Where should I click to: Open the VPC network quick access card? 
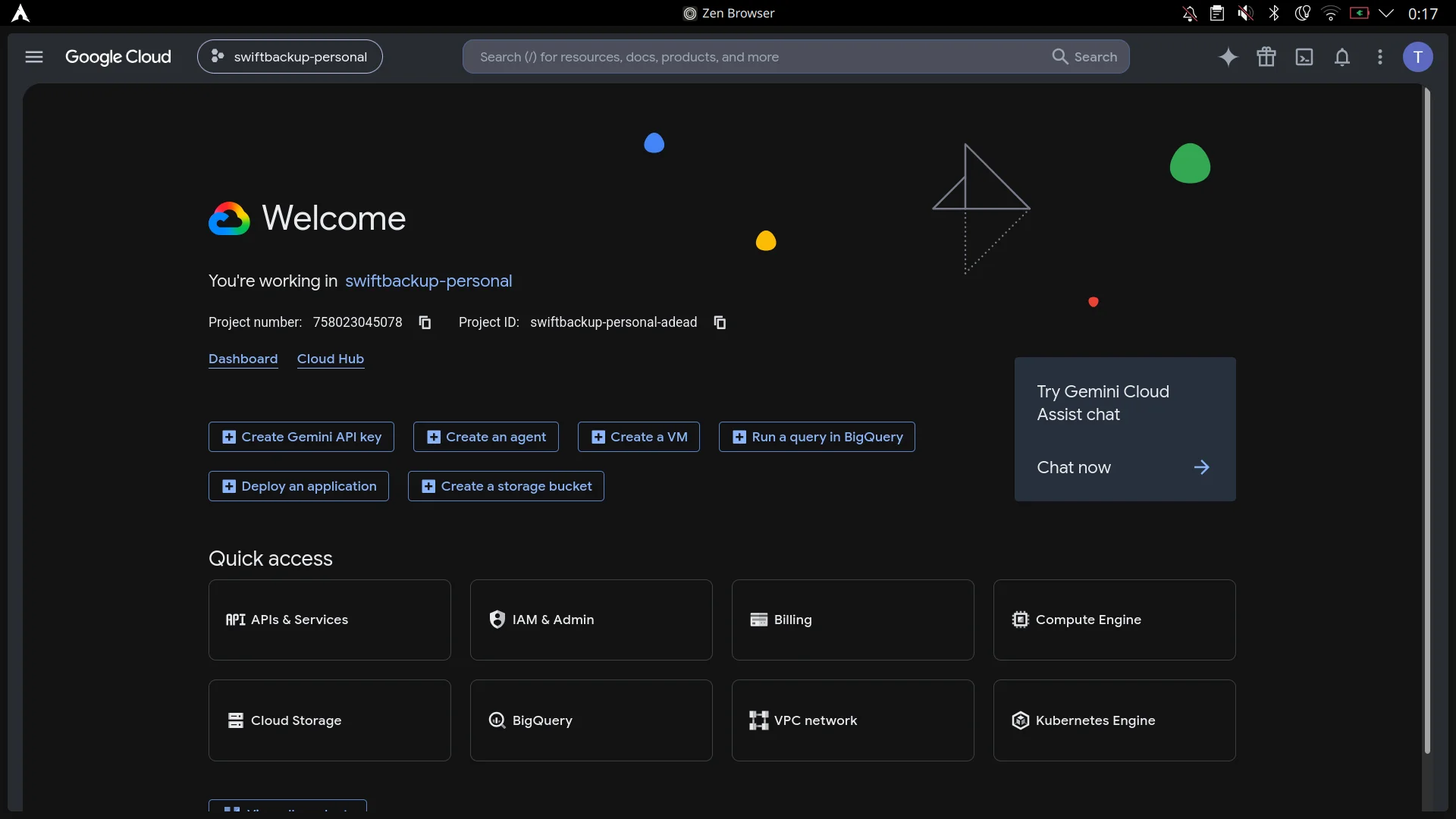click(853, 720)
